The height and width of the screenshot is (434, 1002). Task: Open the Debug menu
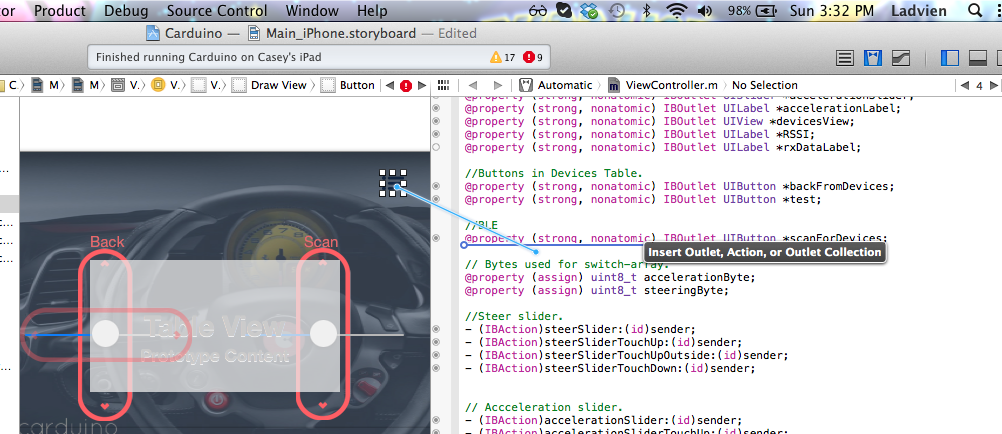[x=126, y=11]
